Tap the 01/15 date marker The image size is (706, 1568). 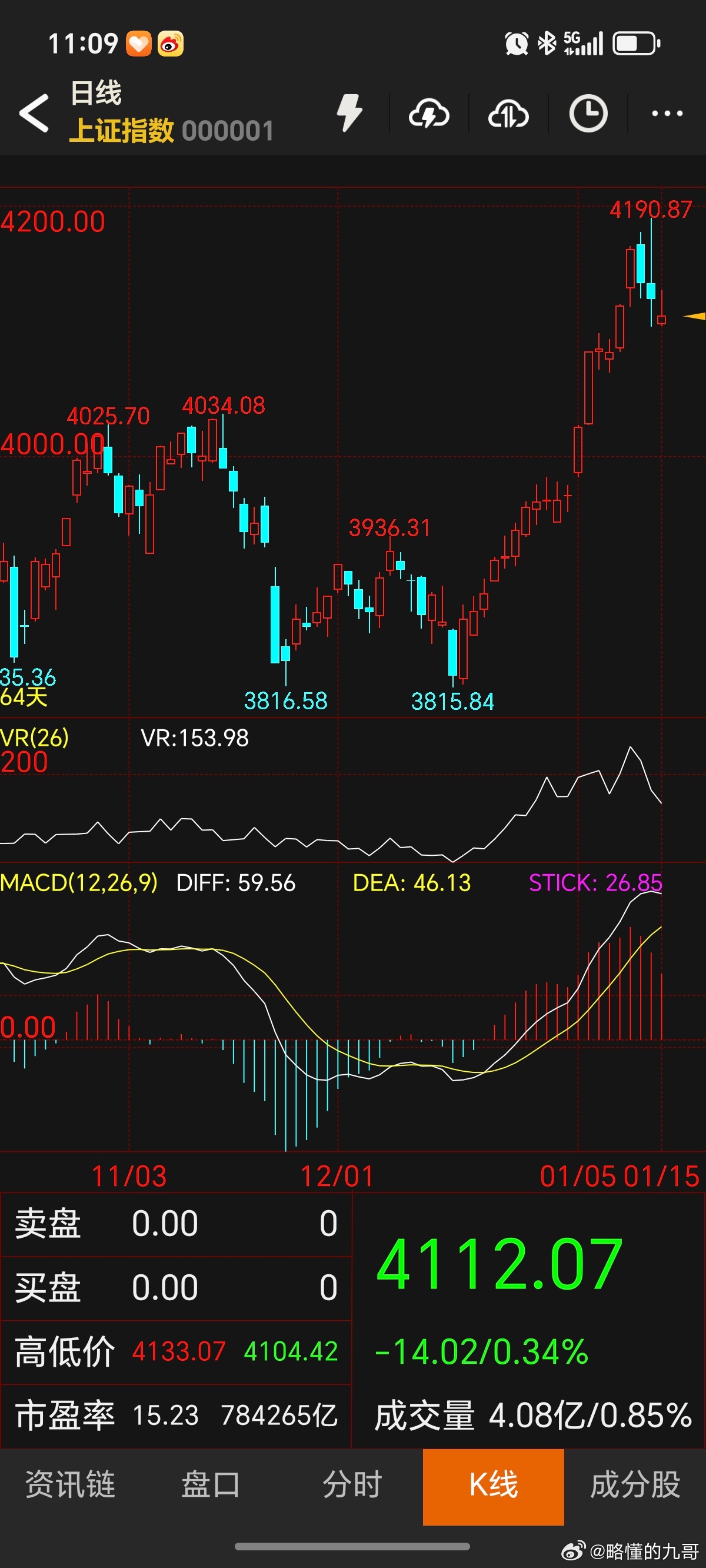(661, 1175)
